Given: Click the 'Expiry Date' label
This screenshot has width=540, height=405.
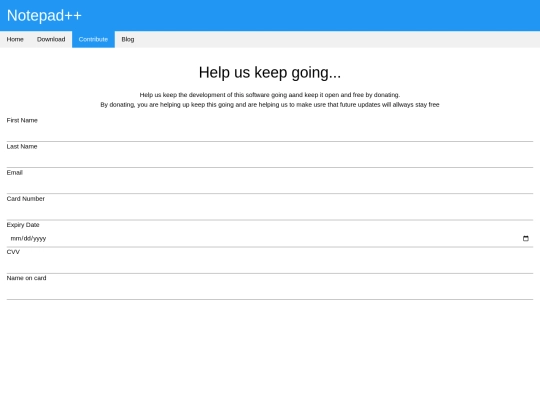Looking at the screenshot, I should (x=23, y=225).
